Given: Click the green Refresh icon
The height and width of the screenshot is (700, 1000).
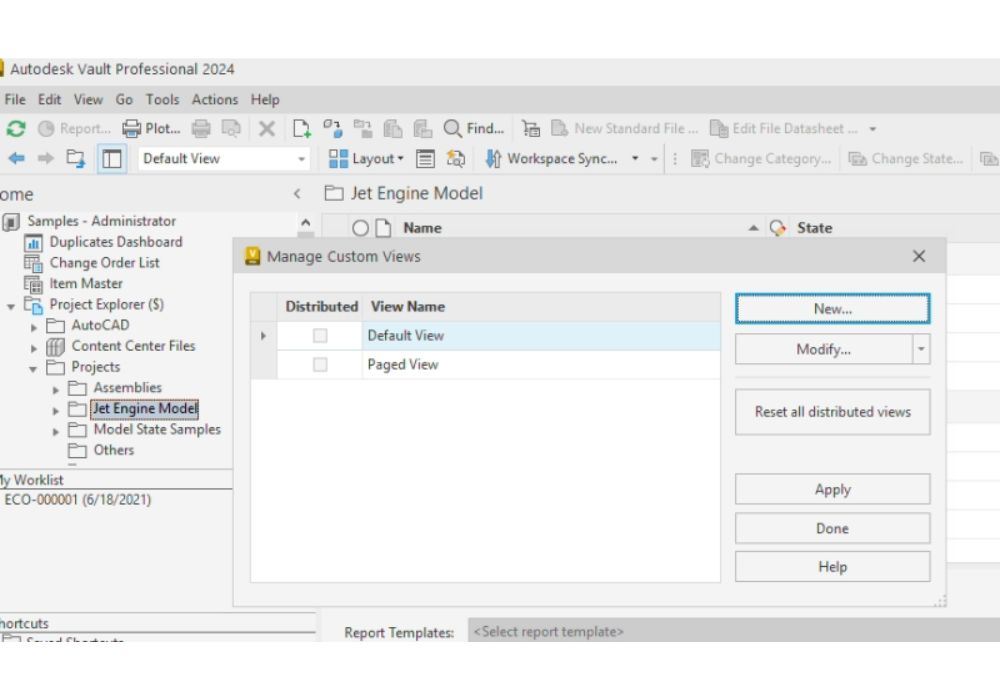Looking at the screenshot, I should [x=16, y=128].
